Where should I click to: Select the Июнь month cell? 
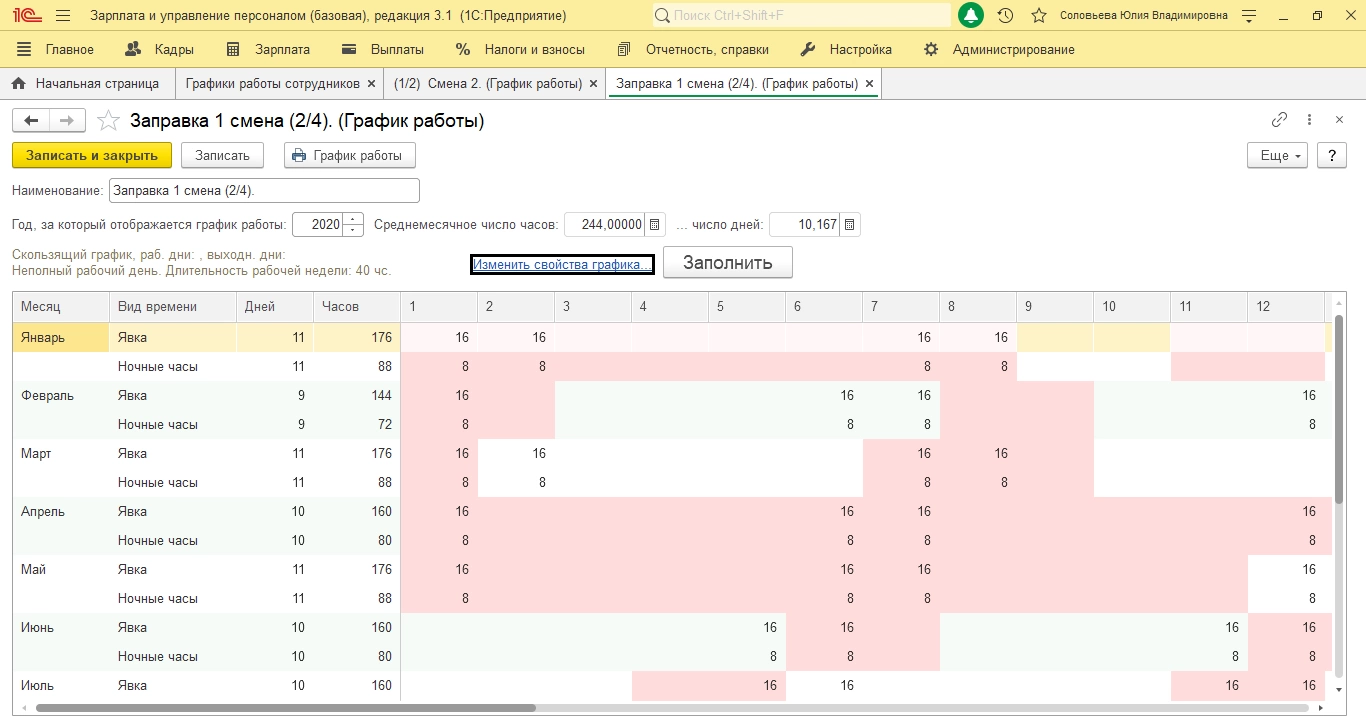60,628
